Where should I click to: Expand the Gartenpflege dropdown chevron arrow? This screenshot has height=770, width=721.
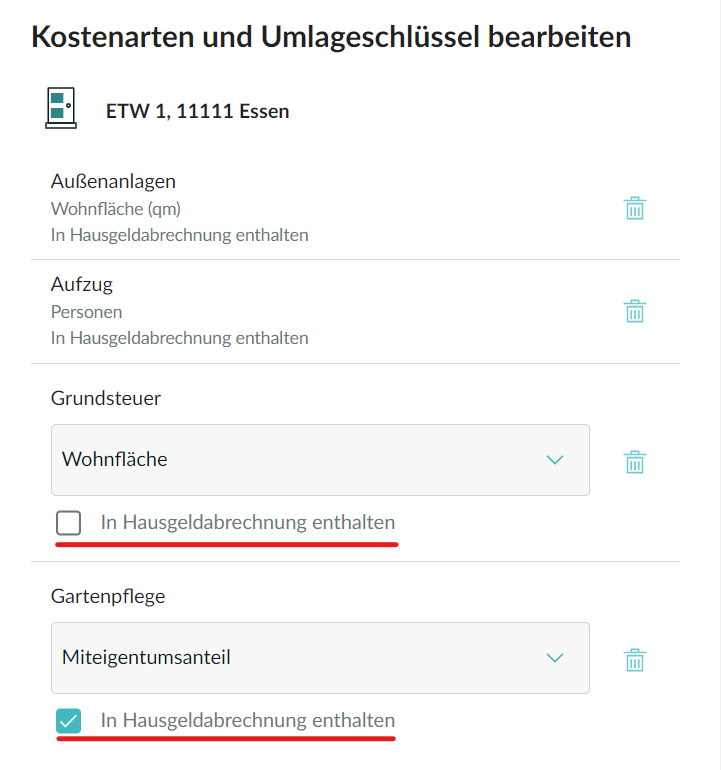click(x=555, y=658)
